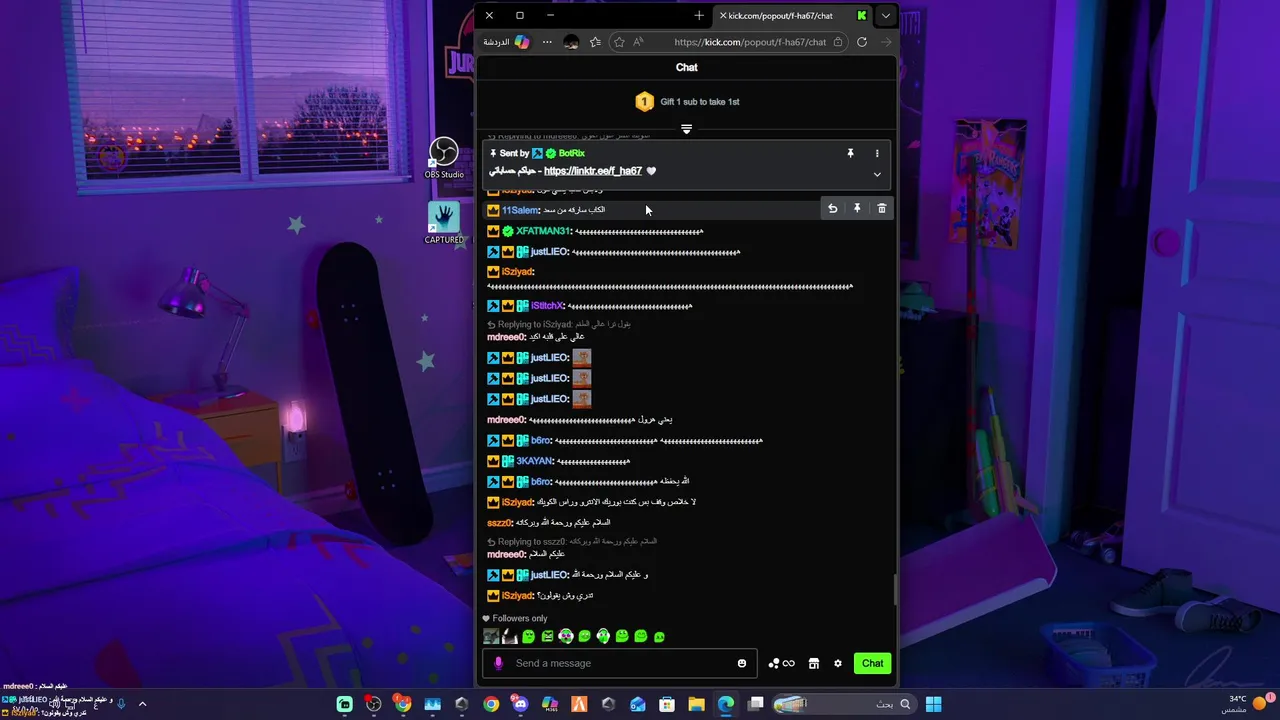Pin 11Salem's chat message

click(x=857, y=208)
